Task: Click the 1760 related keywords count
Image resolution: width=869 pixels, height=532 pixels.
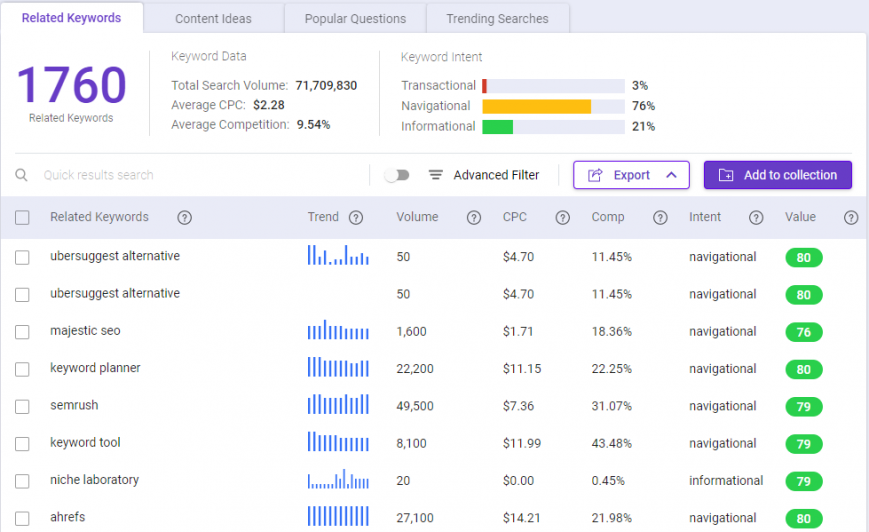Action: point(71,85)
